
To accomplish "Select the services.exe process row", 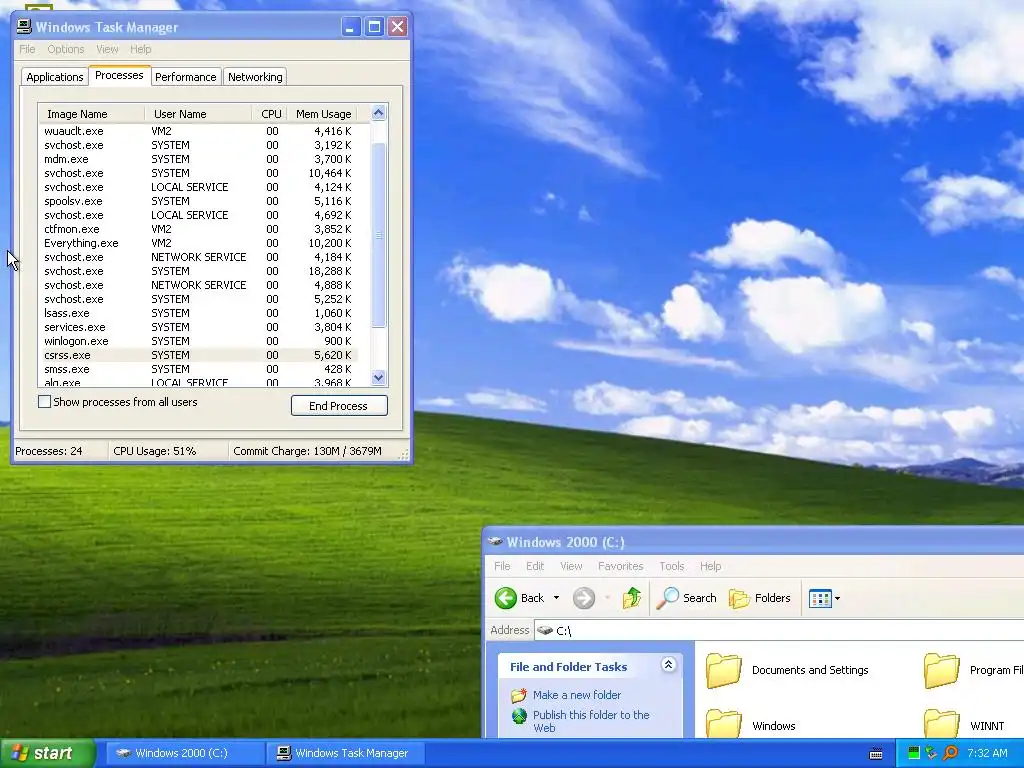I will [199, 327].
